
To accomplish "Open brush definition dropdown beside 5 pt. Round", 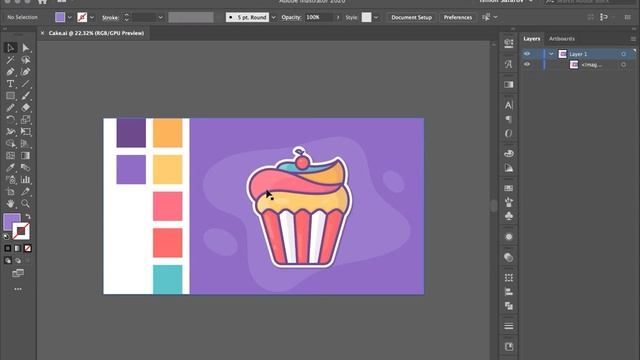I will tap(273, 18).
